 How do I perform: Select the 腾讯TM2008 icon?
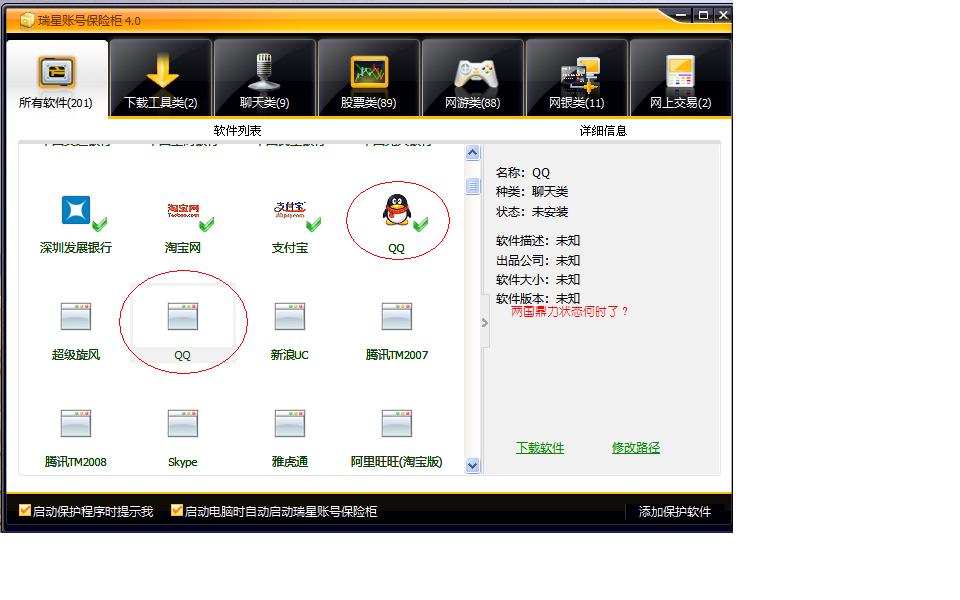(76, 423)
